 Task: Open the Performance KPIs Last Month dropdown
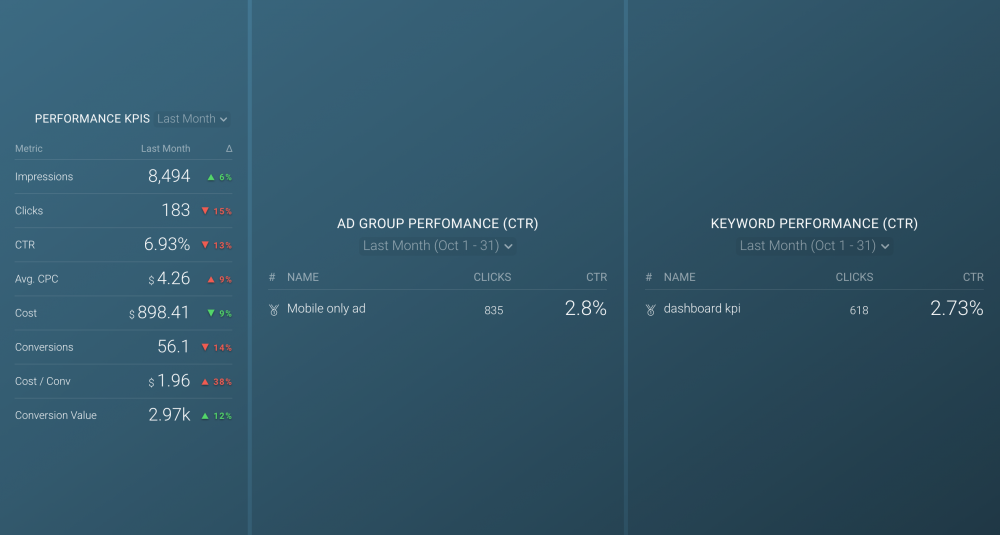192,119
